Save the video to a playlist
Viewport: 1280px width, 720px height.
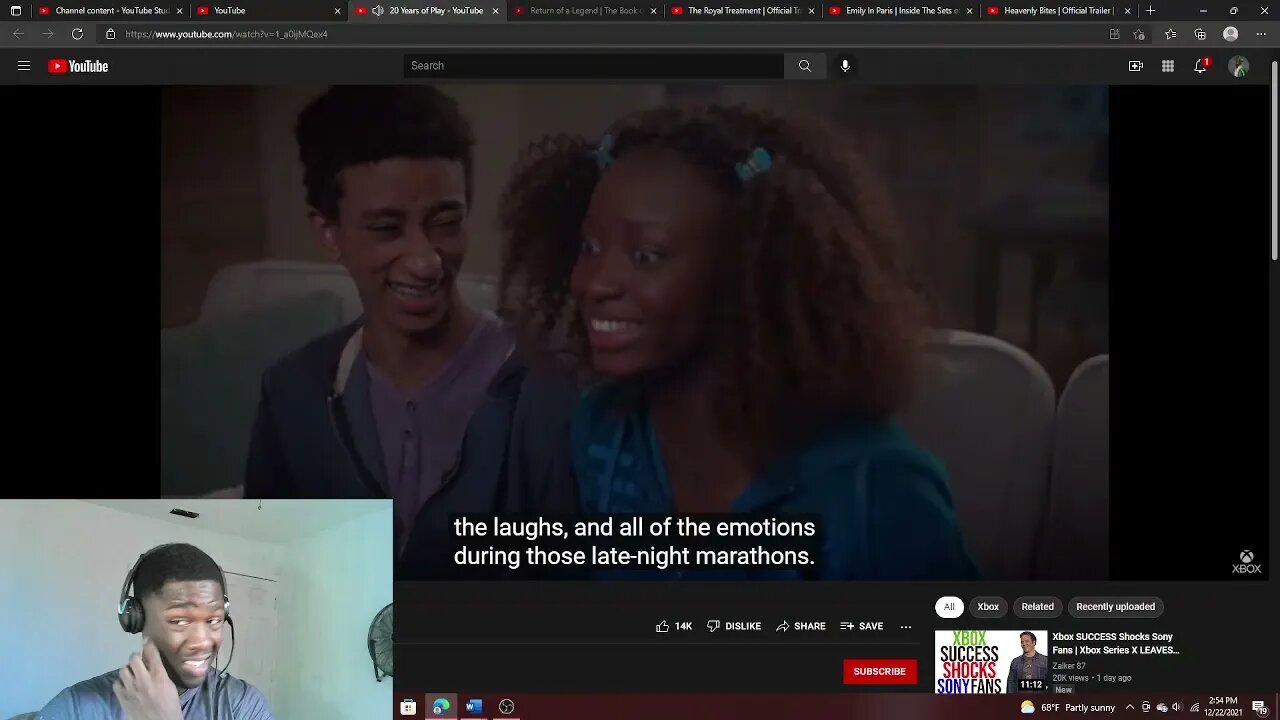pos(862,626)
